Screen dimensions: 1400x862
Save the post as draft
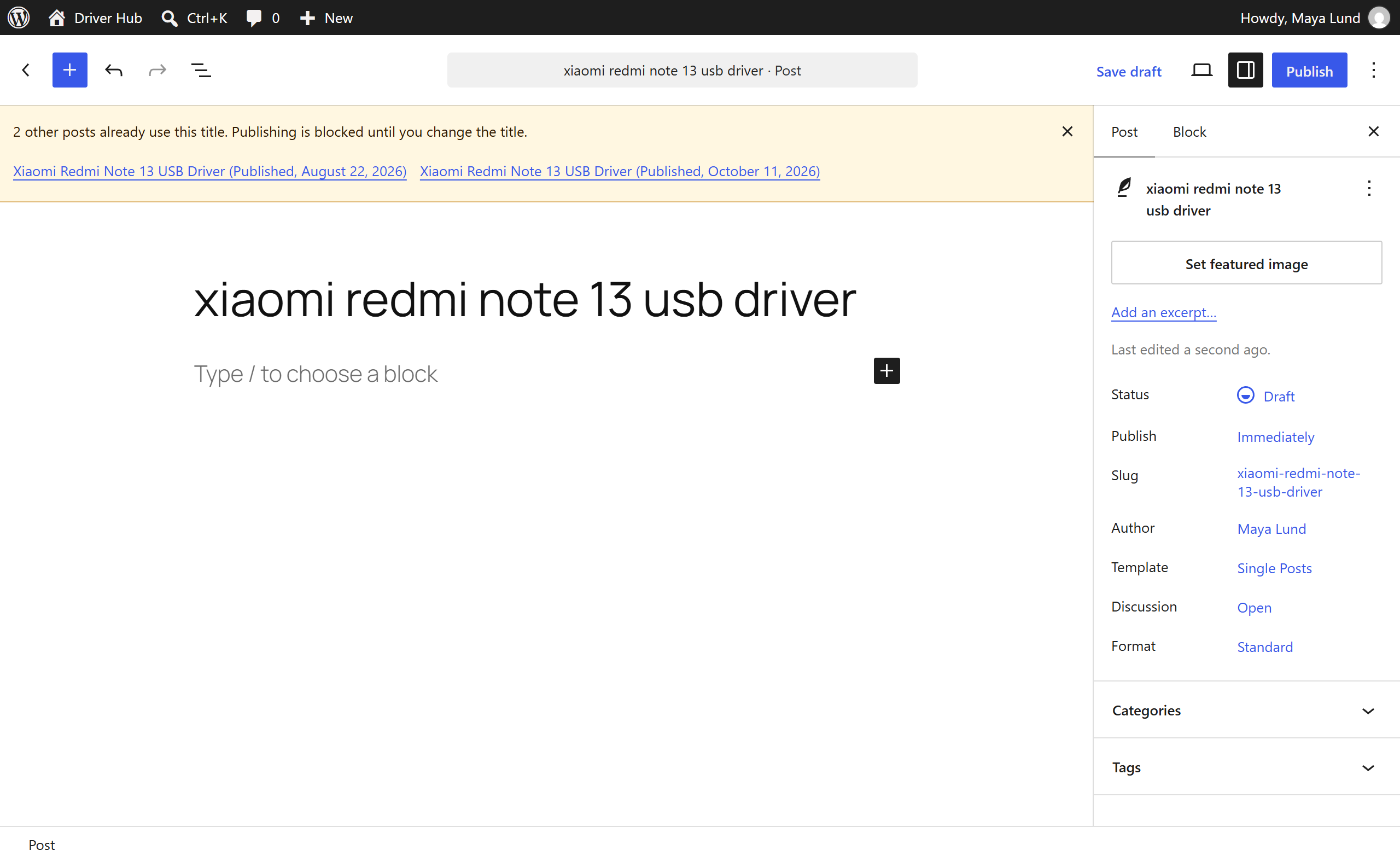click(x=1128, y=71)
